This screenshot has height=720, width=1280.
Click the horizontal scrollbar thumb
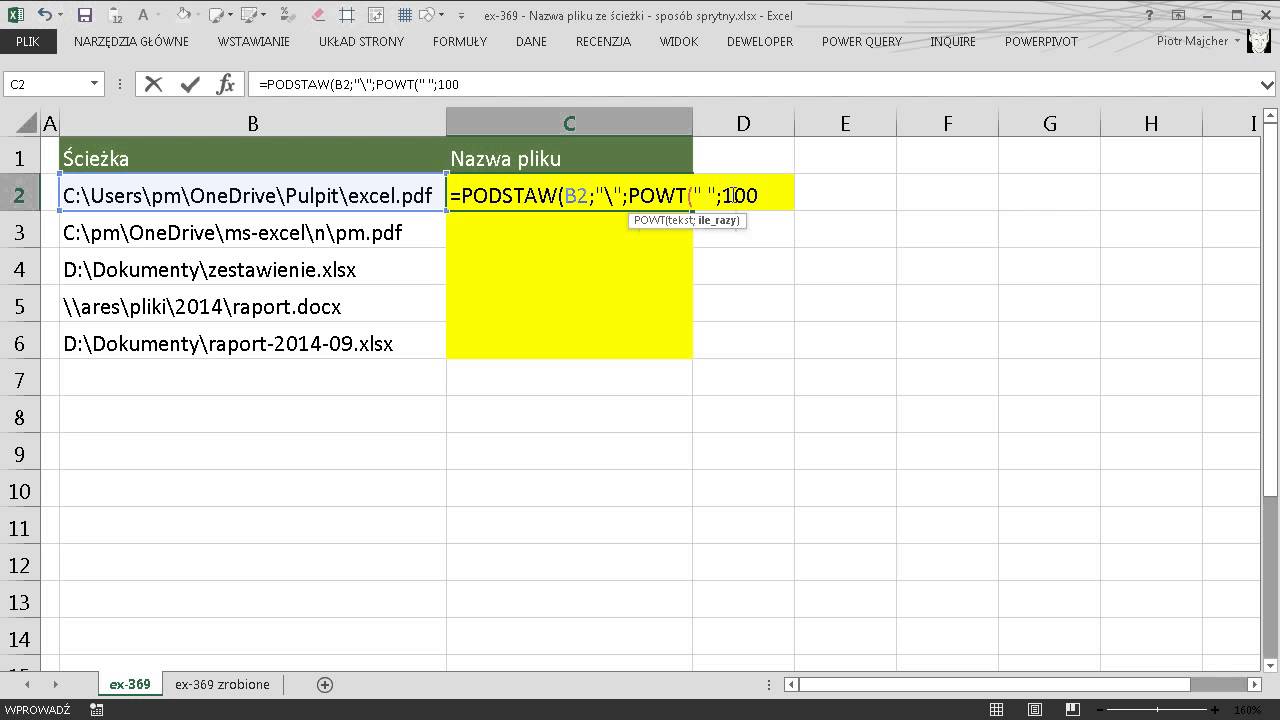click(x=994, y=685)
